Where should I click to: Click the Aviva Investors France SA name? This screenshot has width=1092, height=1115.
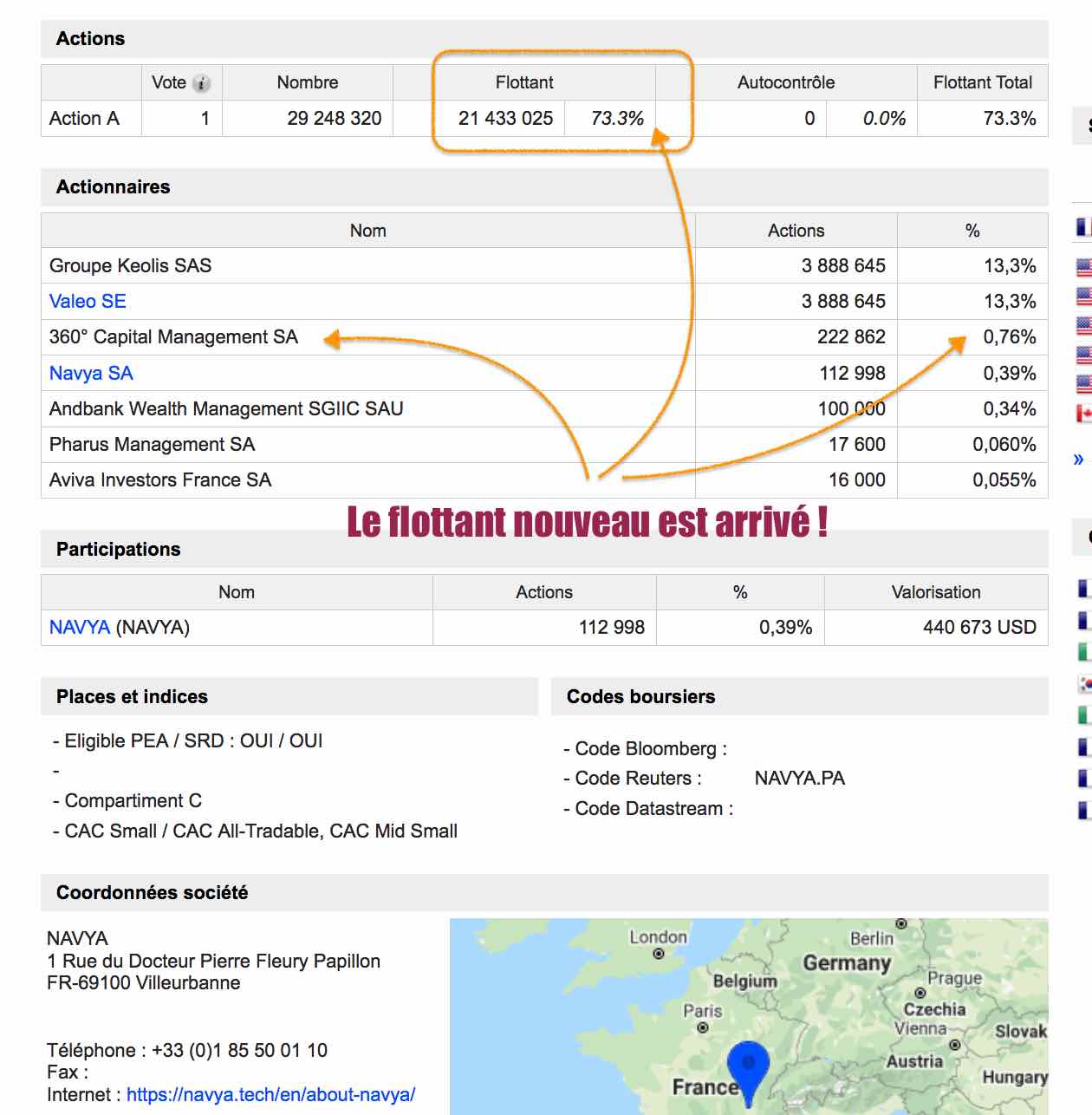(160, 480)
